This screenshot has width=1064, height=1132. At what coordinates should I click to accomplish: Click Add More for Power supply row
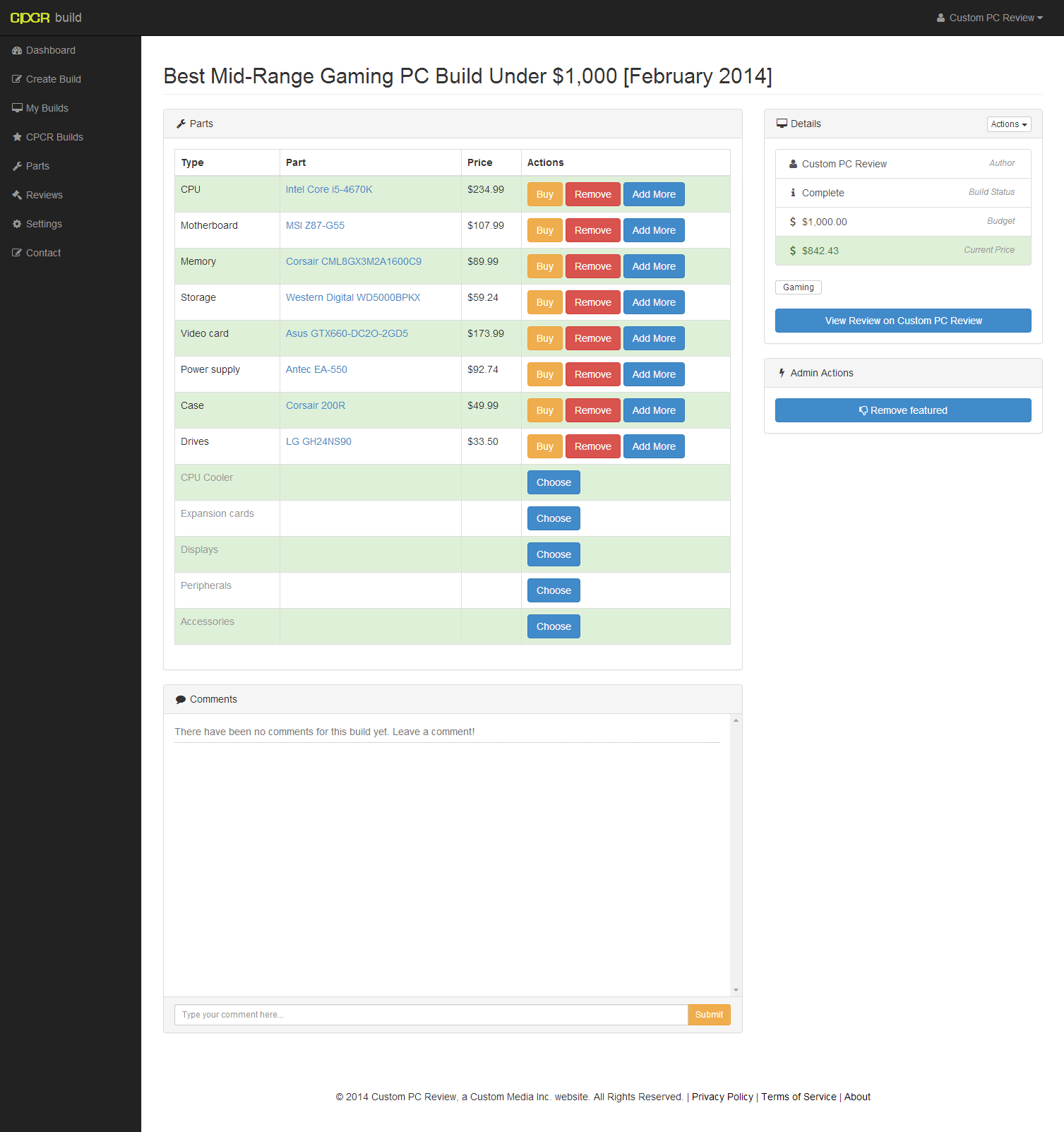tap(654, 374)
